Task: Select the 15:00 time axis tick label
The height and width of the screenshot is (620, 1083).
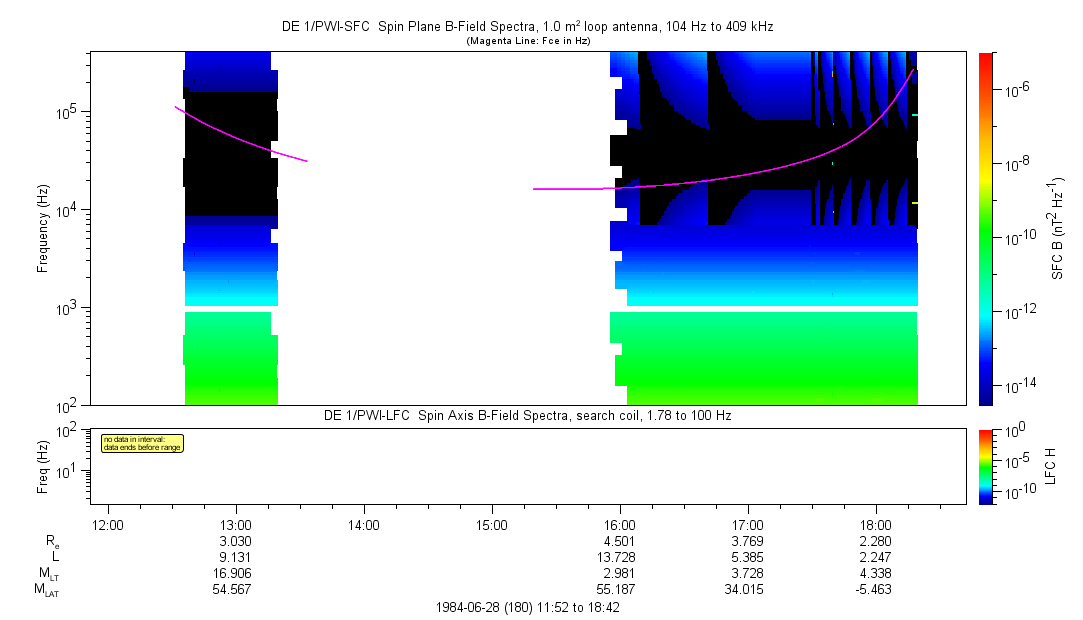Action: pos(491,524)
